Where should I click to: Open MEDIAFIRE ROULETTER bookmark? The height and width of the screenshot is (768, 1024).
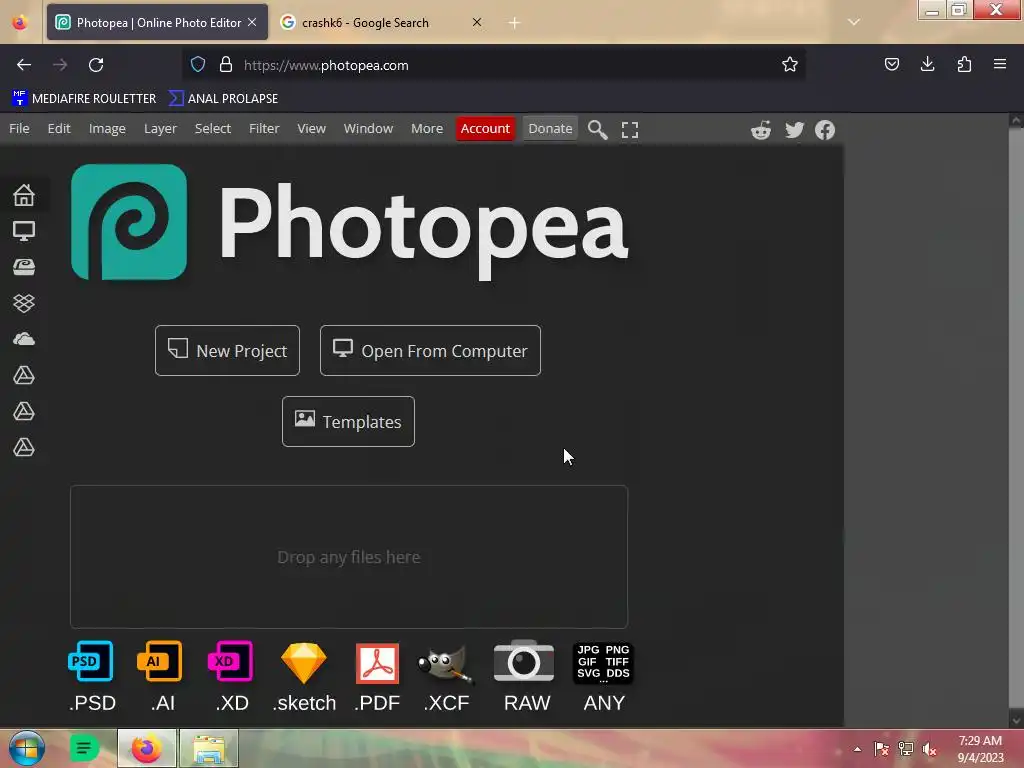[84, 99]
